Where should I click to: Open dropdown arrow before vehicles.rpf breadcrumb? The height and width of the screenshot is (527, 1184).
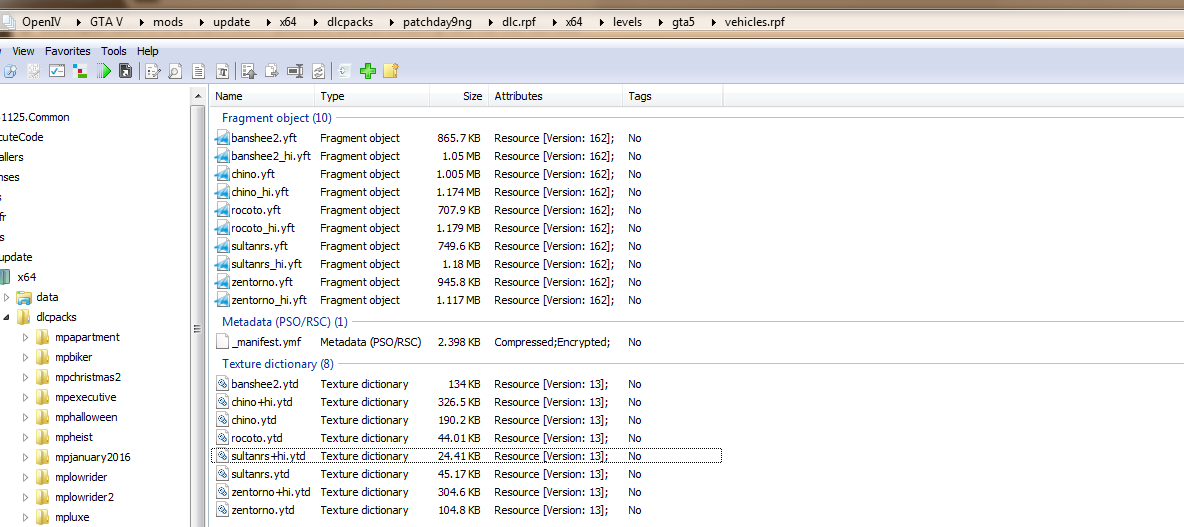pyautogui.click(x=714, y=22)
